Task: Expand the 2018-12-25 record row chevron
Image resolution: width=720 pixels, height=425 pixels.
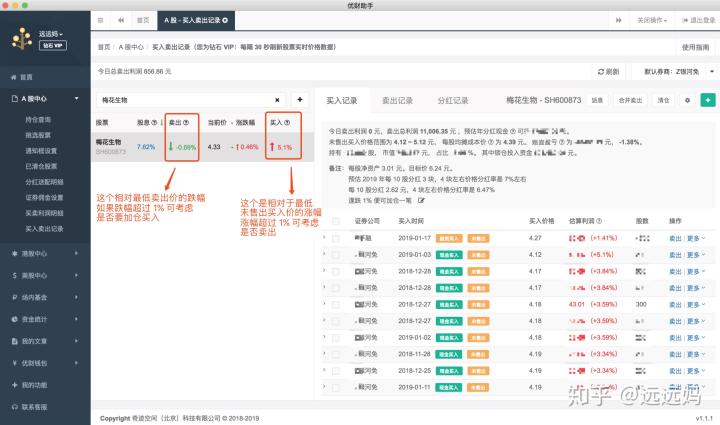Action: pos(324,370)
